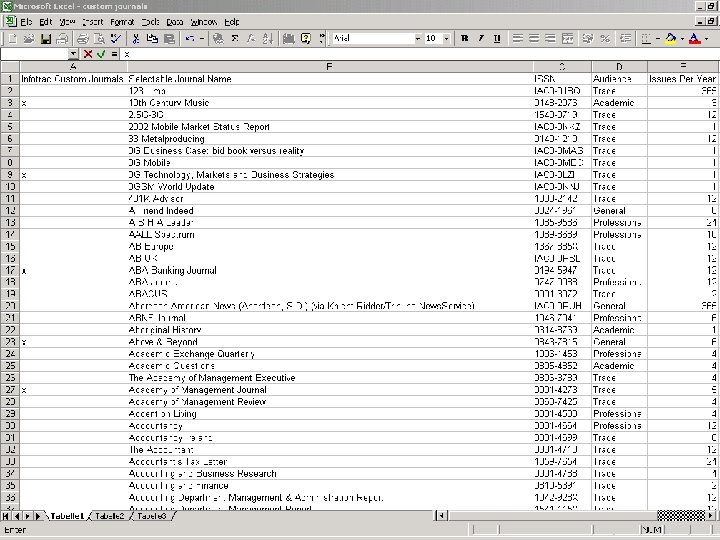
Task: Expand the Borders dropdown arrow
Action: (x=658, y=39)
